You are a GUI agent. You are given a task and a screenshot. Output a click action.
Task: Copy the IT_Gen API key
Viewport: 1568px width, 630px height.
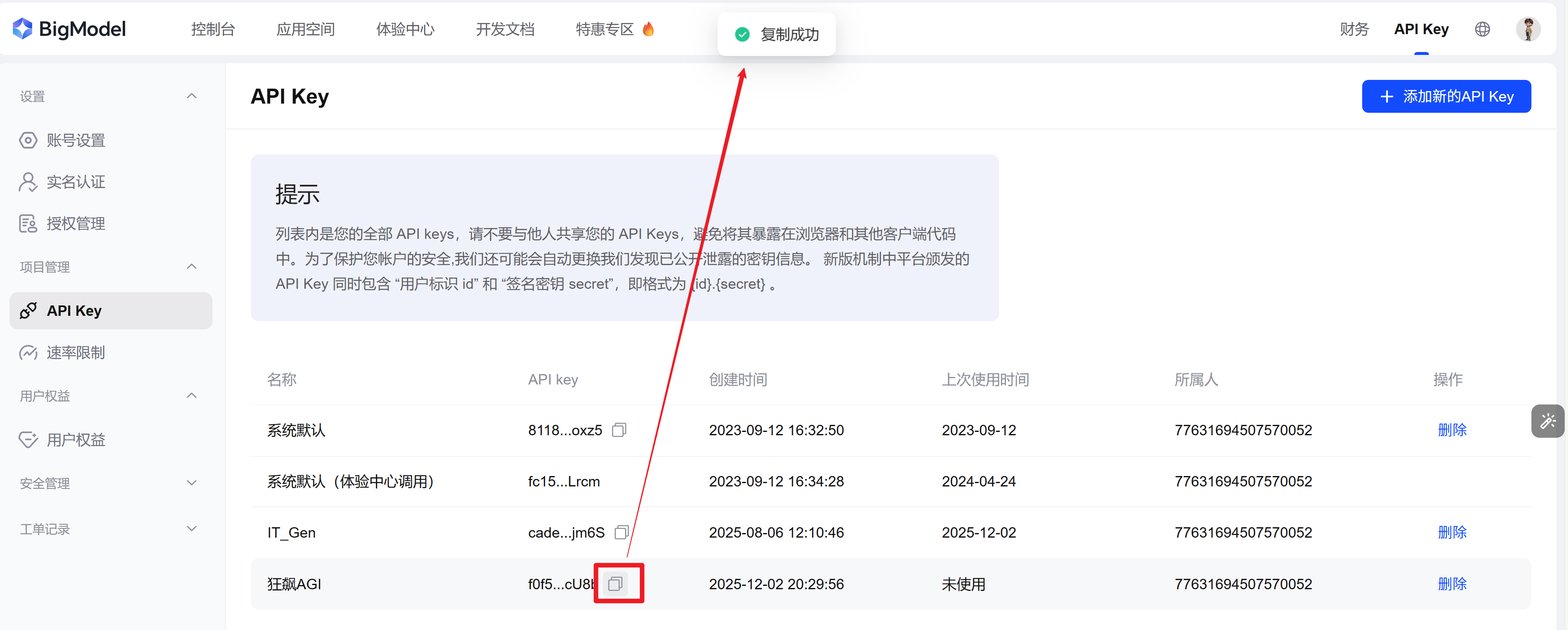(621, 532)
